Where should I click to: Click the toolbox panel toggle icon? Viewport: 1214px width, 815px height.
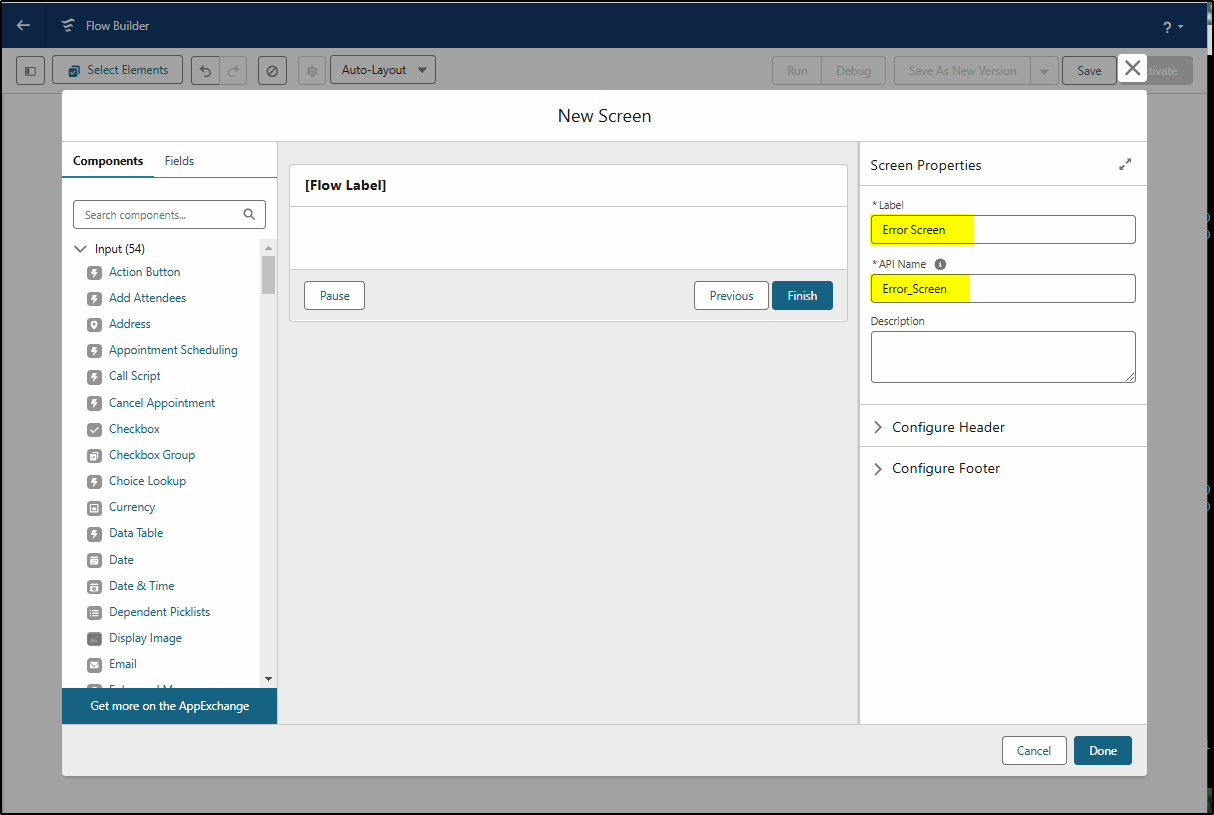point(30,70)
